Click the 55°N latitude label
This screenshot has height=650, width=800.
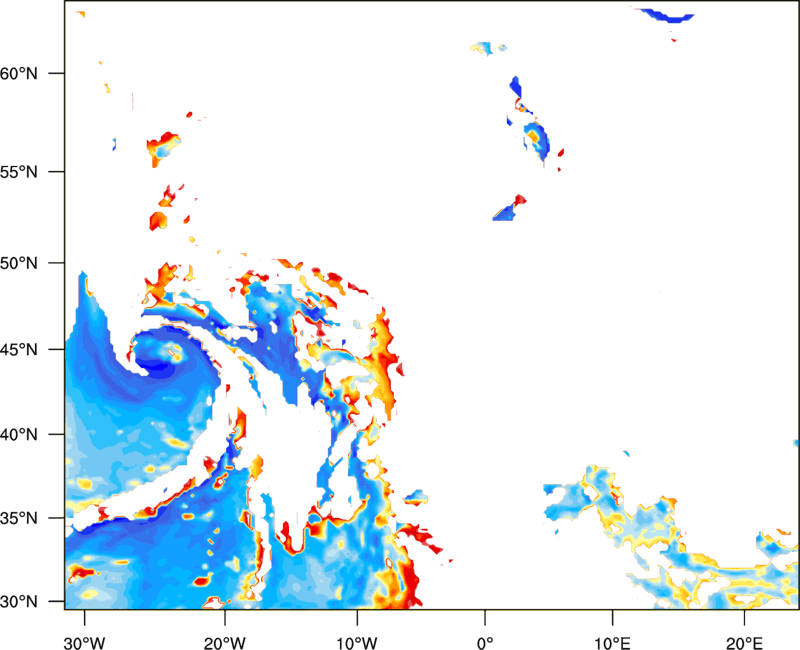(19, 172)
